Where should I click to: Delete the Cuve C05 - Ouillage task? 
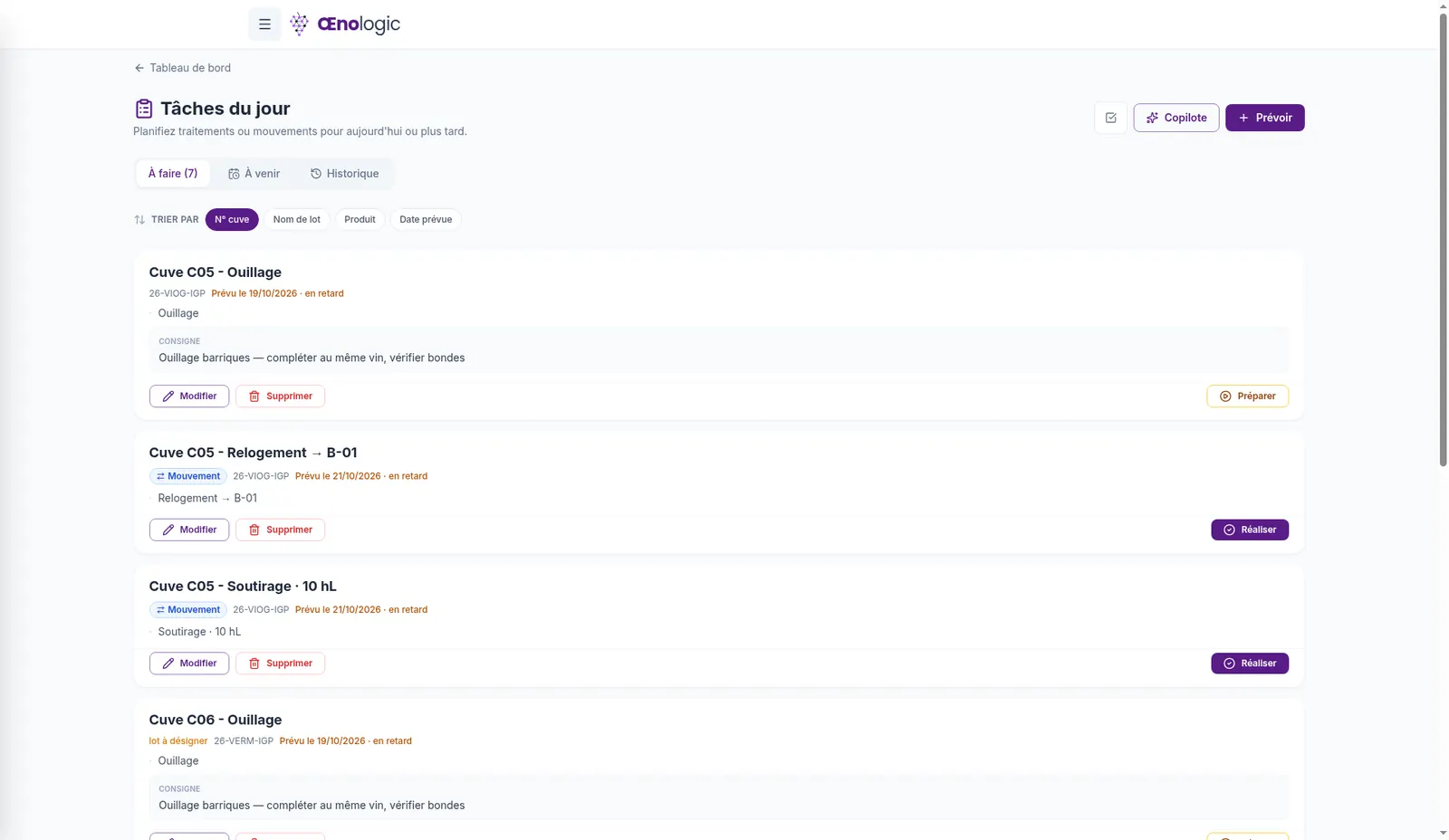(x=280, y=396)
